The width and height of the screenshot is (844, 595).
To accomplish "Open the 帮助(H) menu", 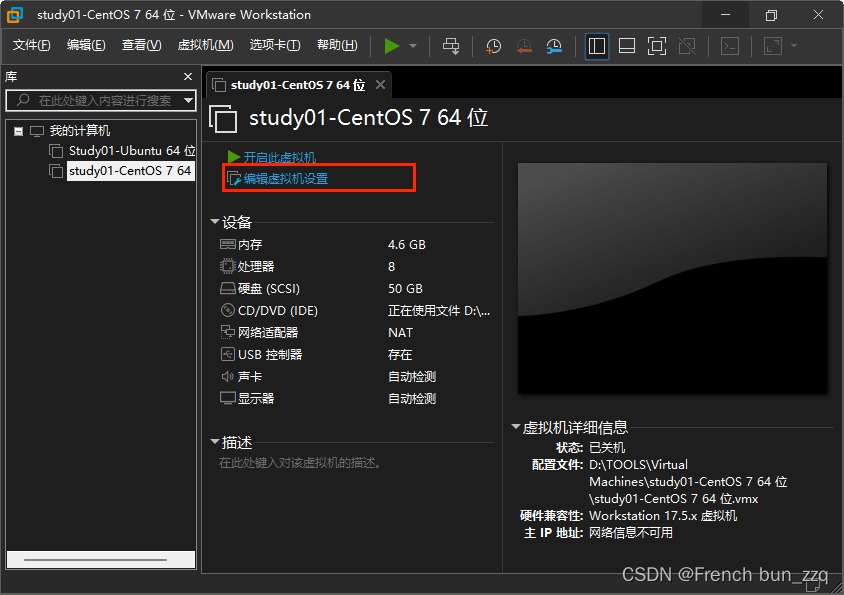I will point(337,45).
